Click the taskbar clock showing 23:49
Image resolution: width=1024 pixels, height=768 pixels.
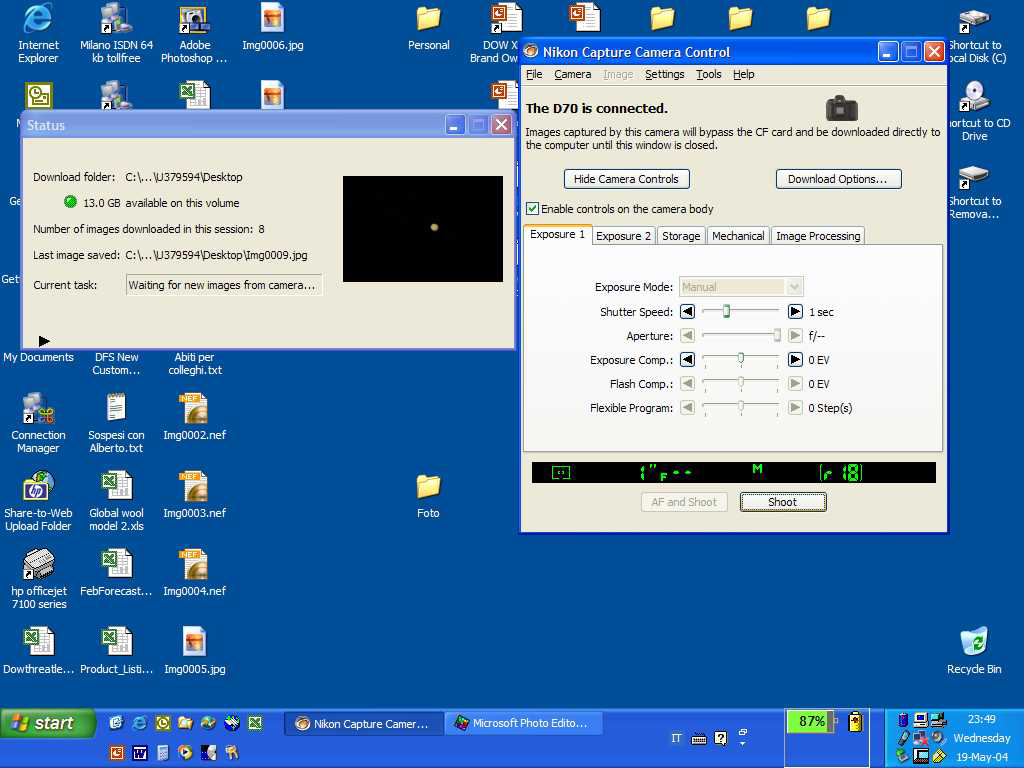click(982, 719)
